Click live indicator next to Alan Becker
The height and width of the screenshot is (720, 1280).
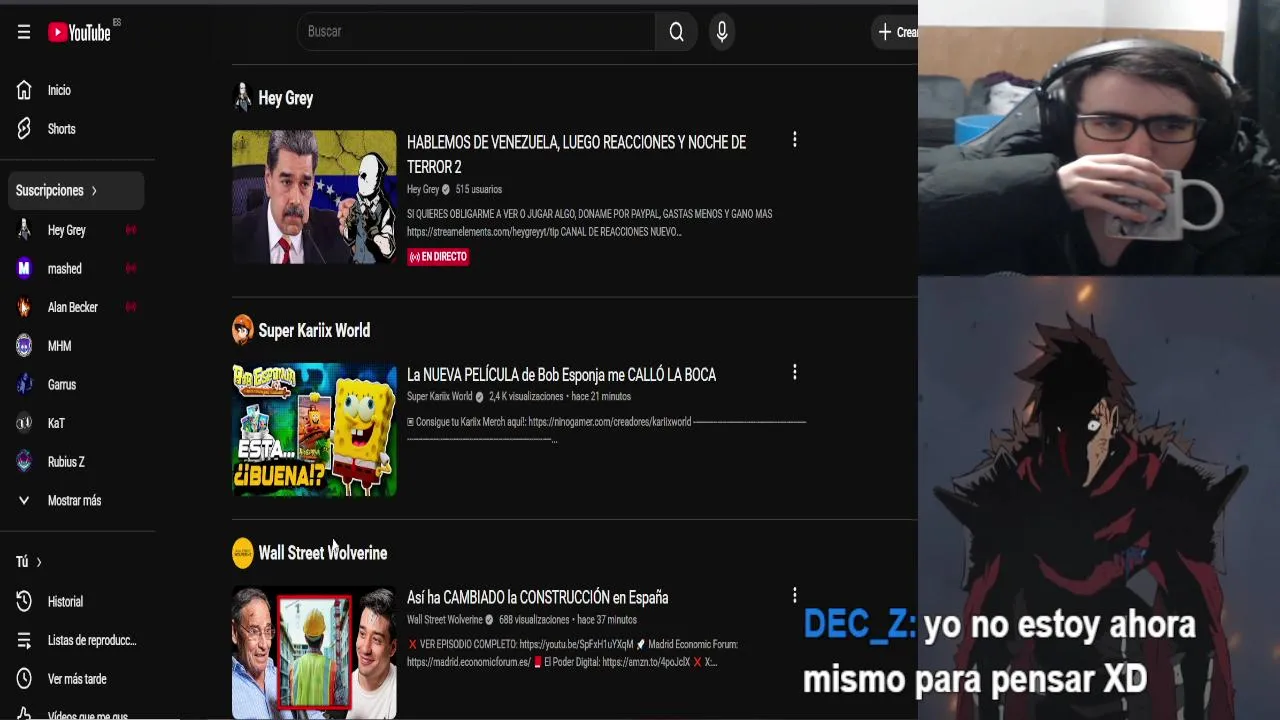click(x=130, y=307)
